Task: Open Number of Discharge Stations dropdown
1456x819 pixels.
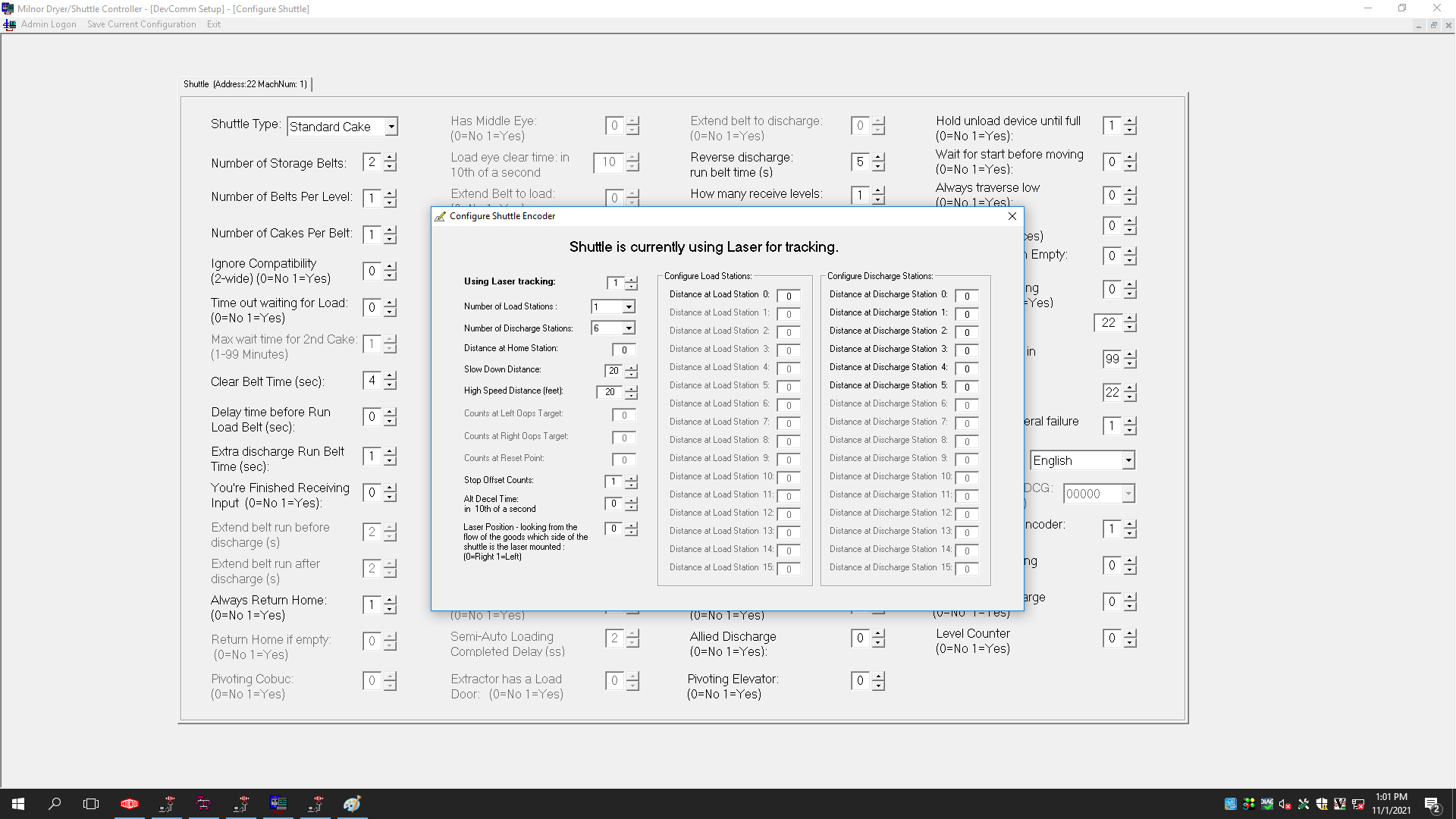Action: (x=629, y=328)
